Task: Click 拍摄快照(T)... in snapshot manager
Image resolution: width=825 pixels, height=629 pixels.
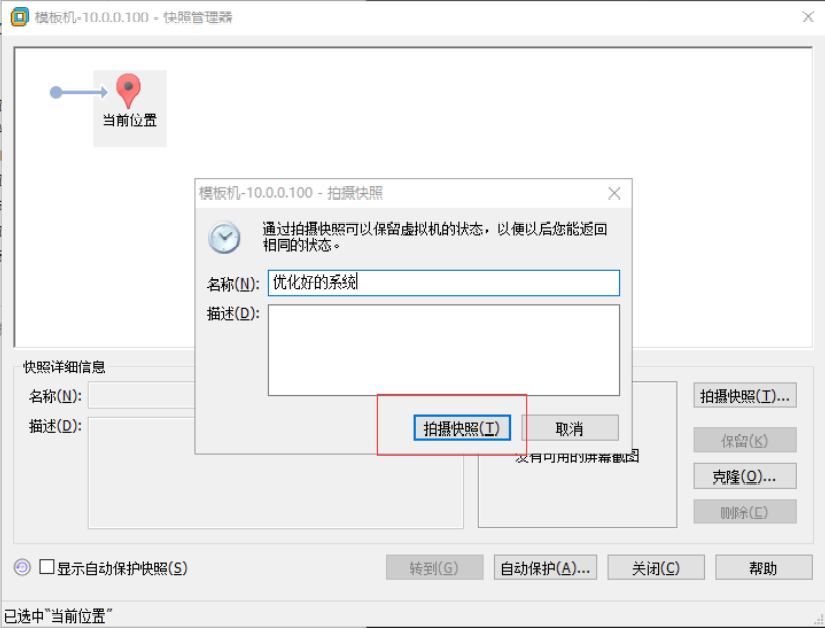Action: point(744,396)
